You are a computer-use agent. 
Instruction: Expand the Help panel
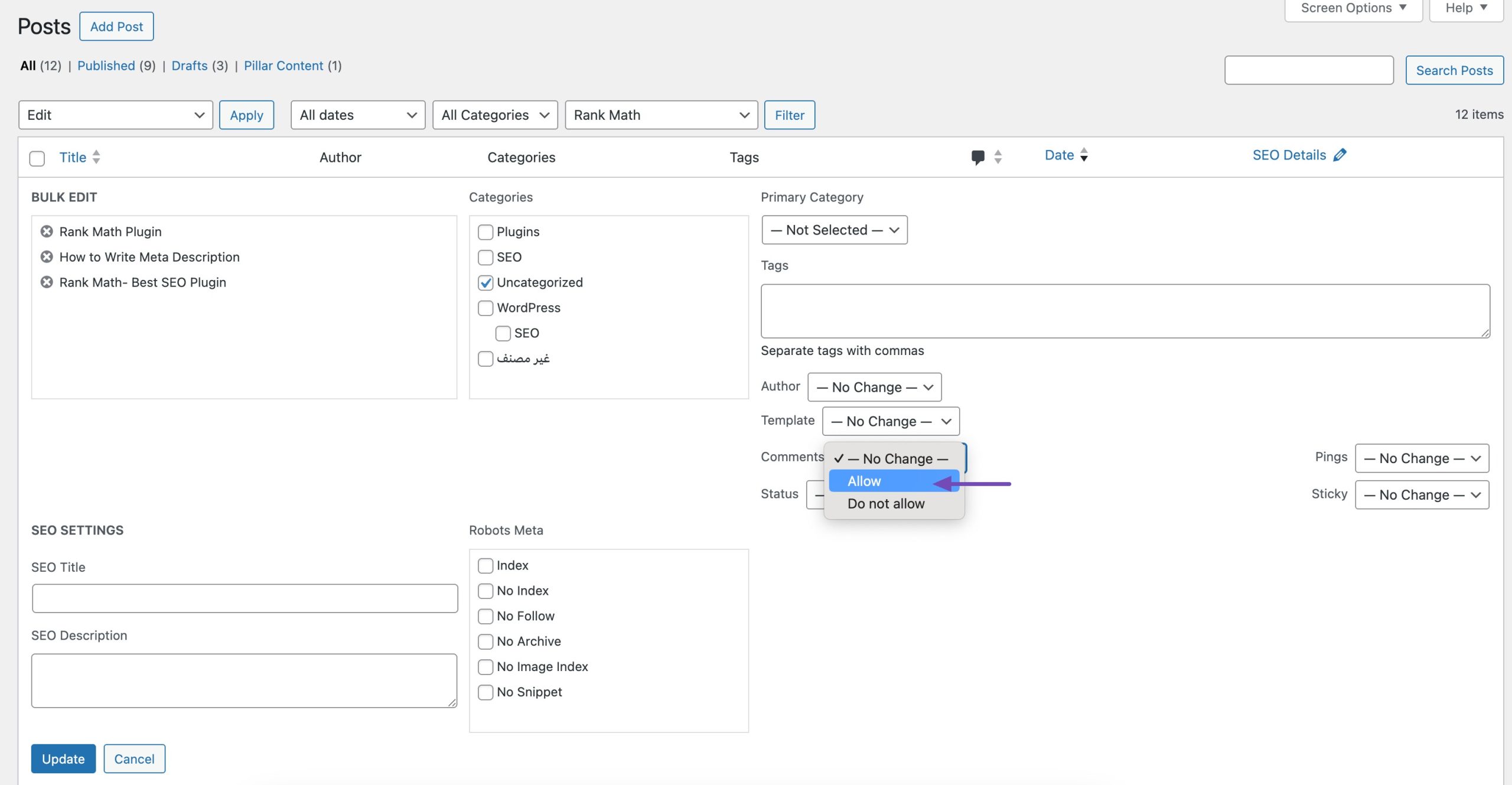pos(1466,9)
